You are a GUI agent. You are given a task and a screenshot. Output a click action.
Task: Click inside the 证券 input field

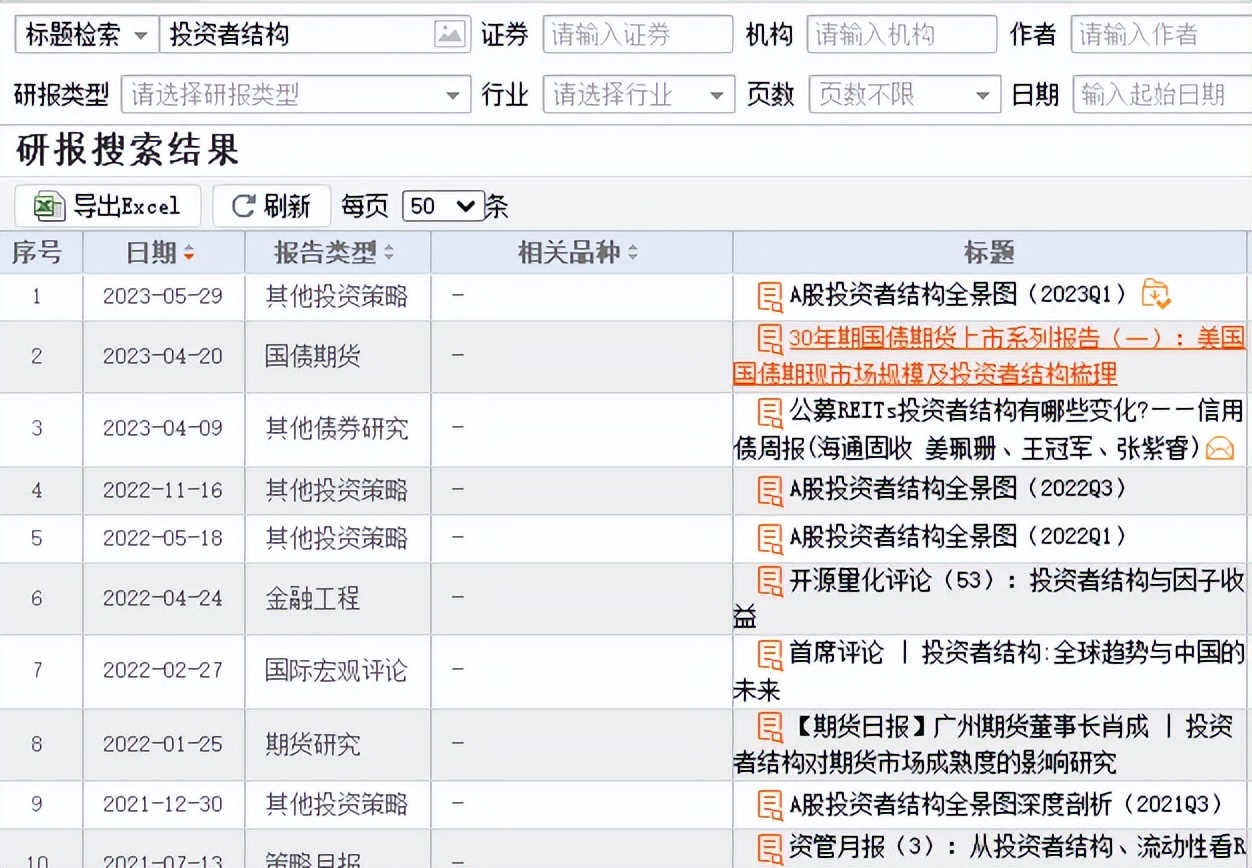pyautogui.click(x=636, y=34)
